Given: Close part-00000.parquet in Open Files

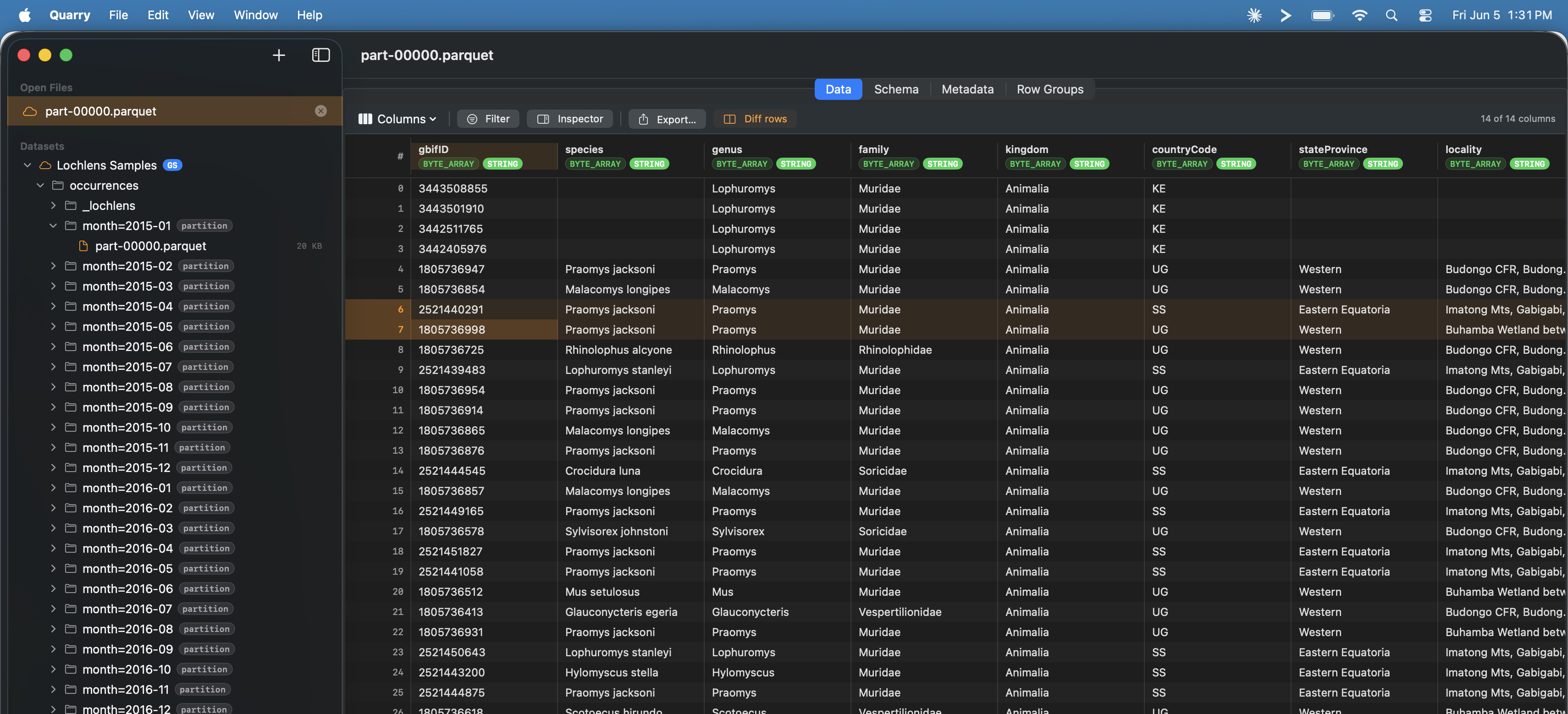Looking at the screenshot, I should point(321,111).
